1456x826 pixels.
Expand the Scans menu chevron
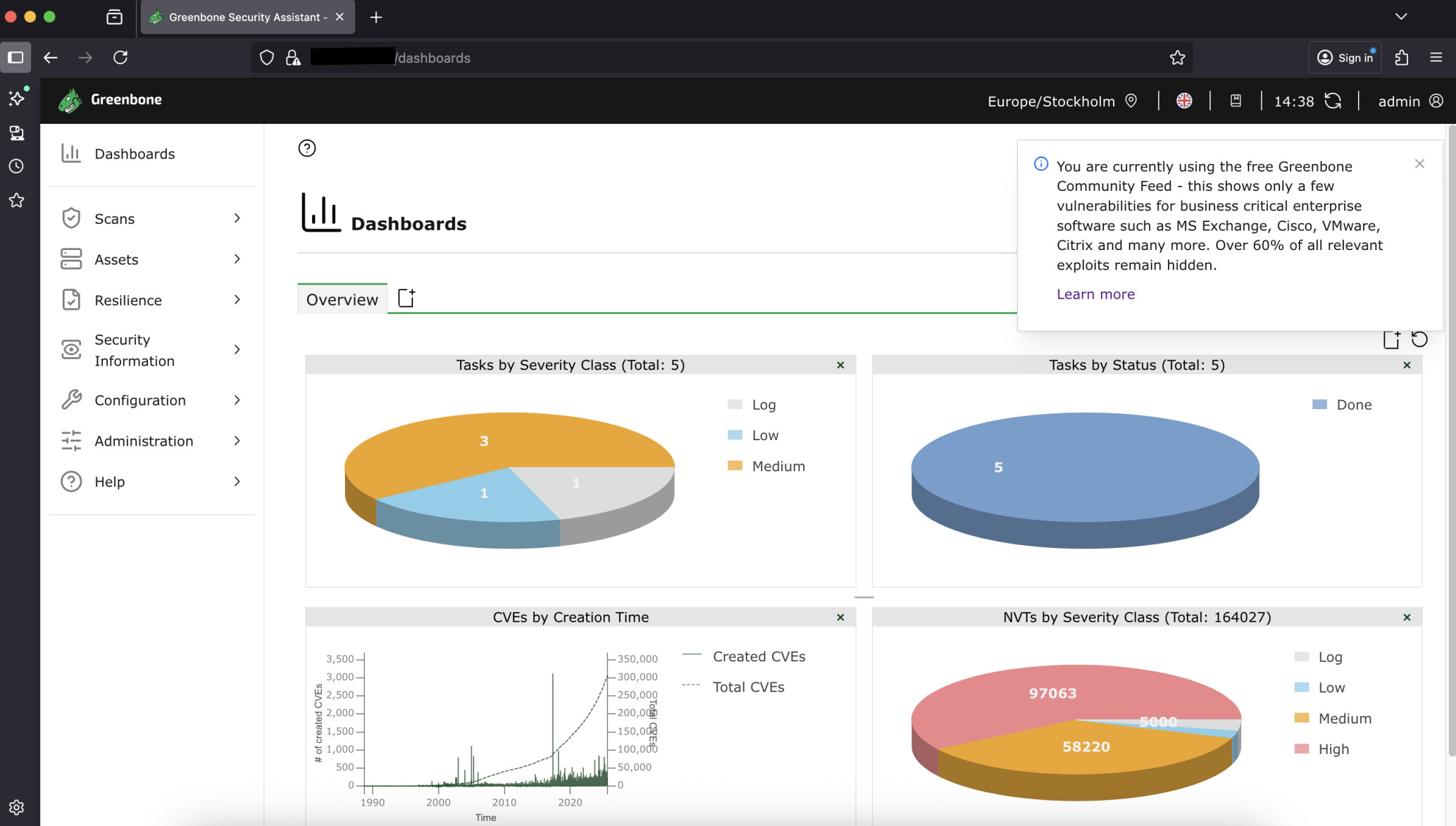pos(237,218)
